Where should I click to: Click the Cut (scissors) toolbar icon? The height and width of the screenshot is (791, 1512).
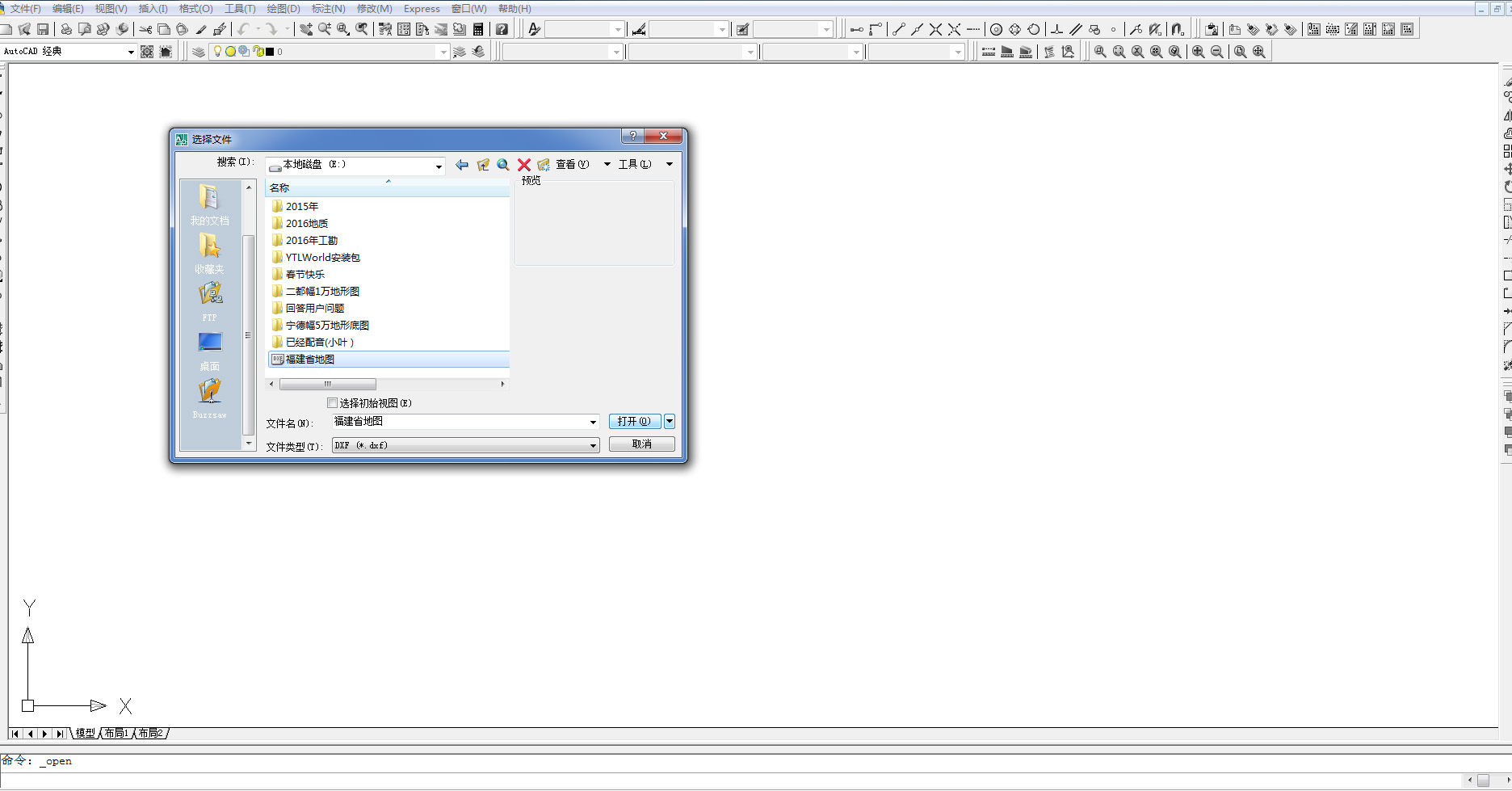(145, 29)
